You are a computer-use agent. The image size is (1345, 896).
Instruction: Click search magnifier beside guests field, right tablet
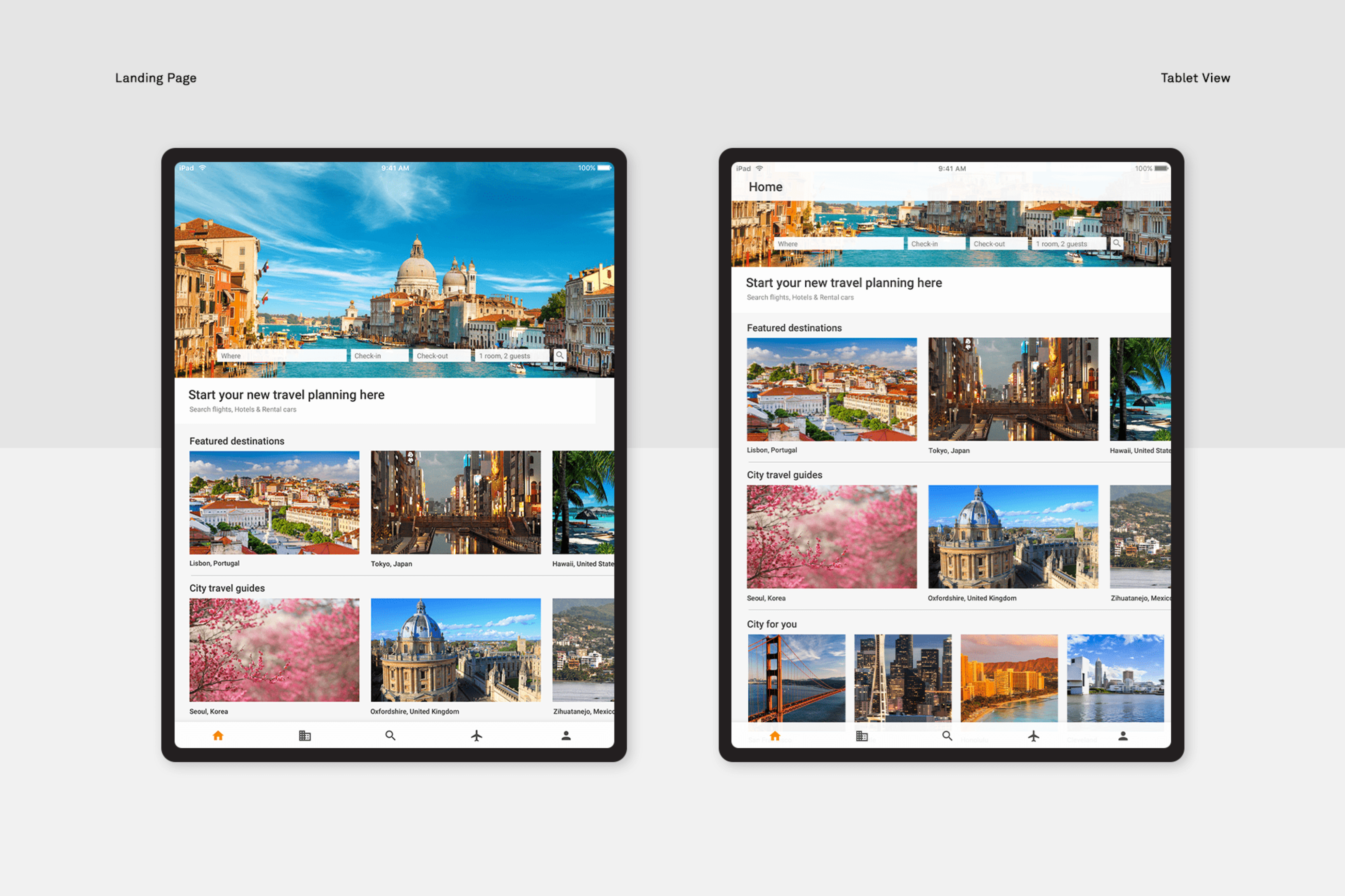[x=1117, y=243]
